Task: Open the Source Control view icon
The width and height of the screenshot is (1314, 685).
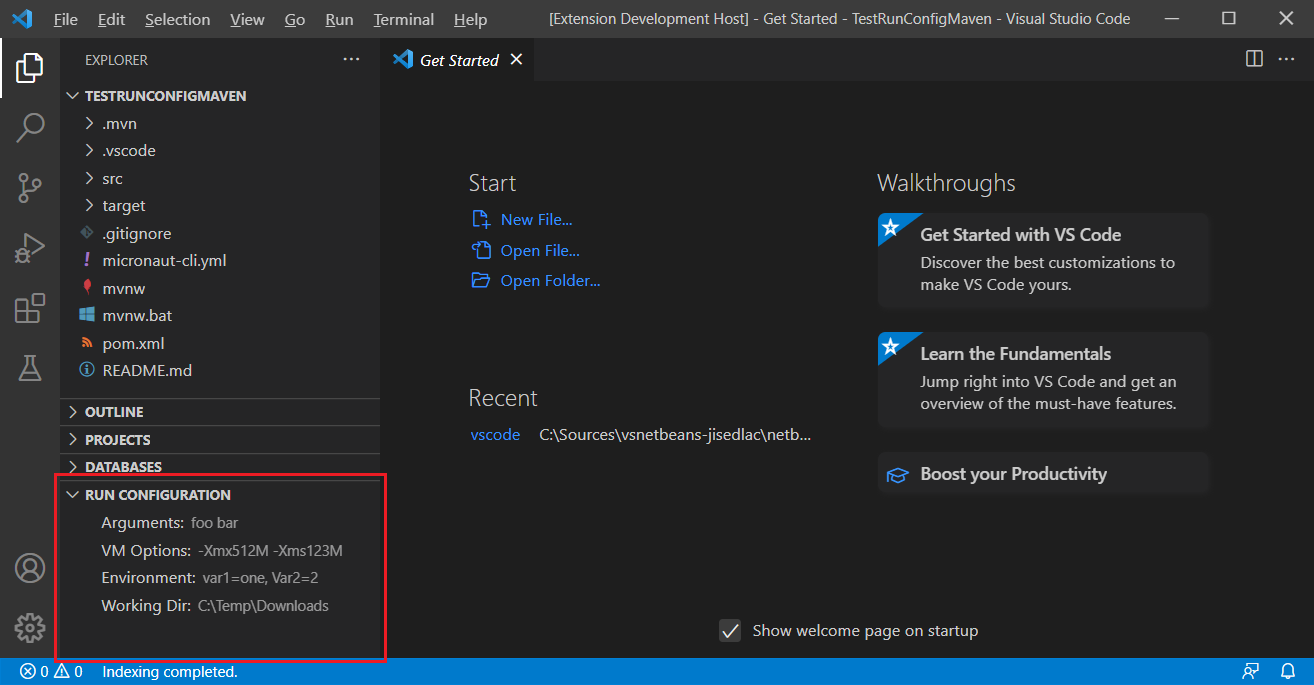Action: point(30,187)
